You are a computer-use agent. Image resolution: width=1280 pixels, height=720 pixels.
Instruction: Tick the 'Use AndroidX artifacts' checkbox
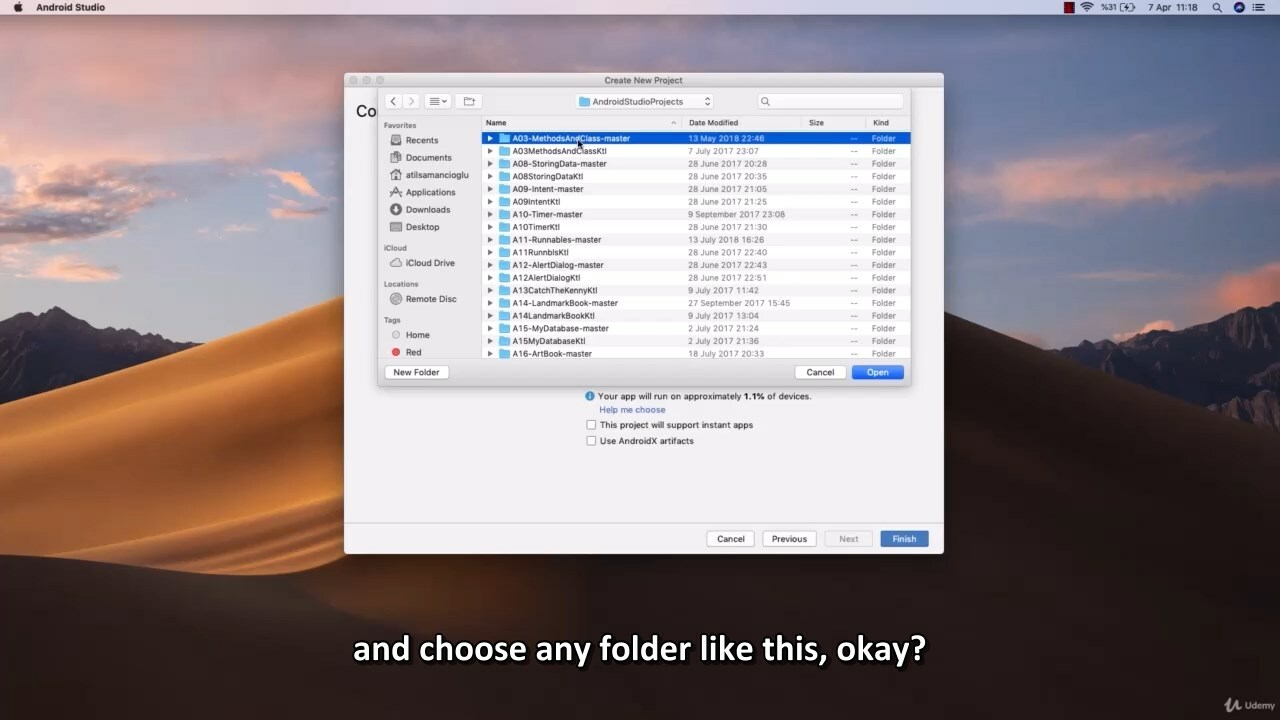pyautogui.click(x=591, y=441)
